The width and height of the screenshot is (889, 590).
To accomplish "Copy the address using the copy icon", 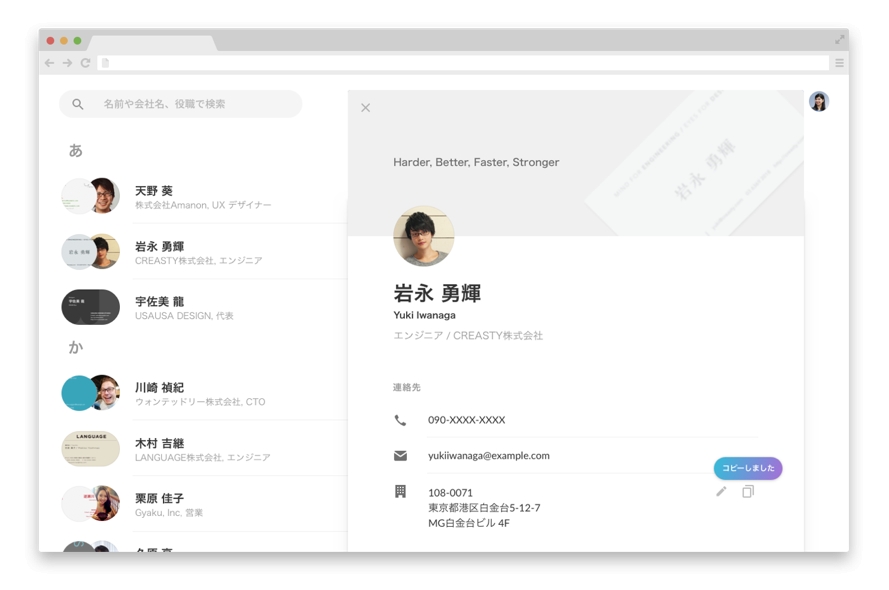I will 748,491.
